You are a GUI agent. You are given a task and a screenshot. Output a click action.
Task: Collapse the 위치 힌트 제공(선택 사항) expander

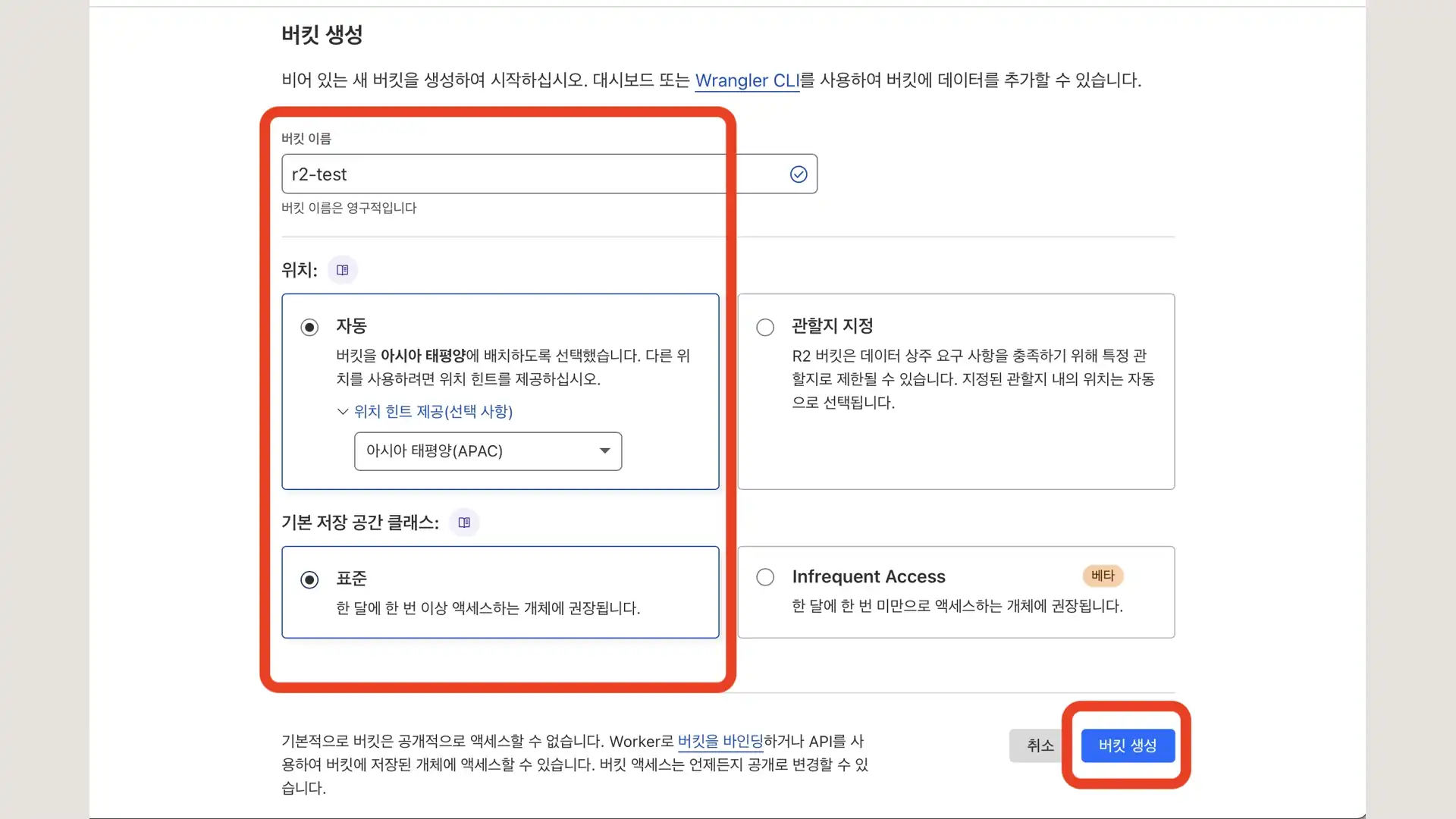[x=425, y=411]
